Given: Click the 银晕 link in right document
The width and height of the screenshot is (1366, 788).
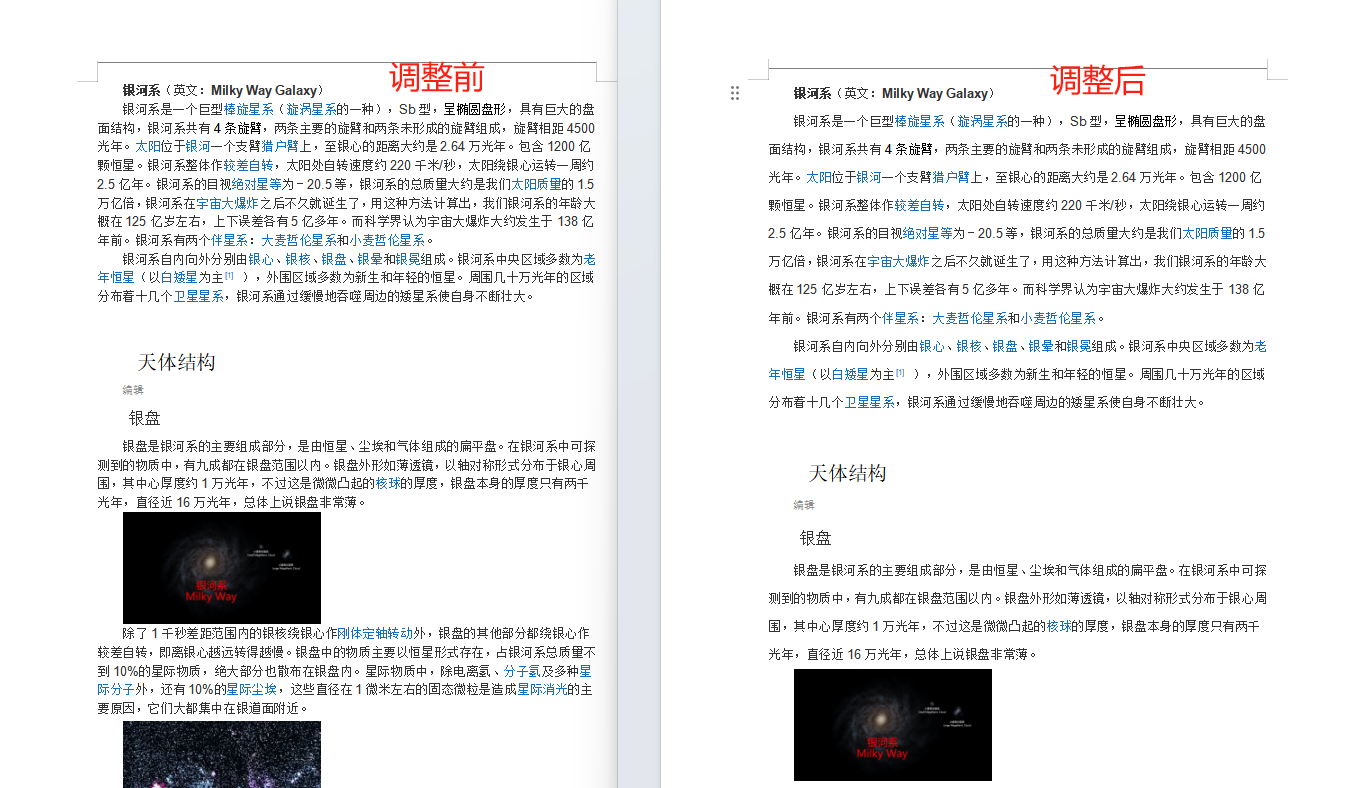Looking at the screenshot, I should 1041,346.
